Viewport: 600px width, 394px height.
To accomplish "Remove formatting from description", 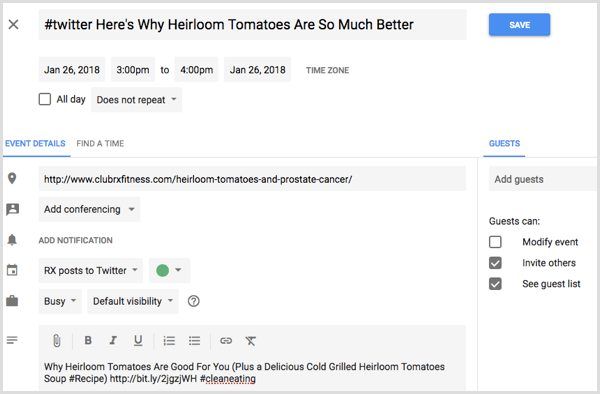I will 251,340.
